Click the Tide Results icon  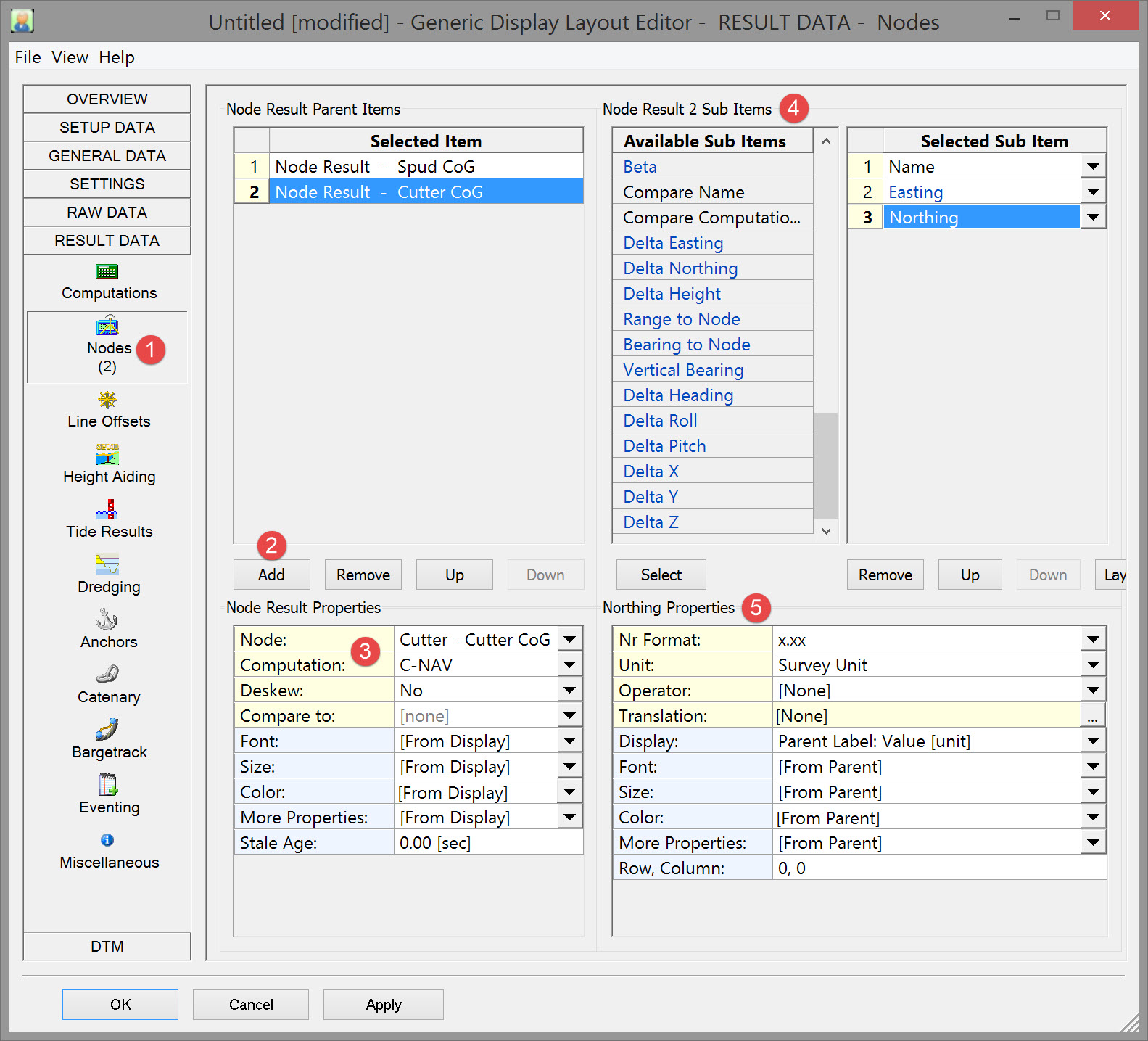pos(107,509)
